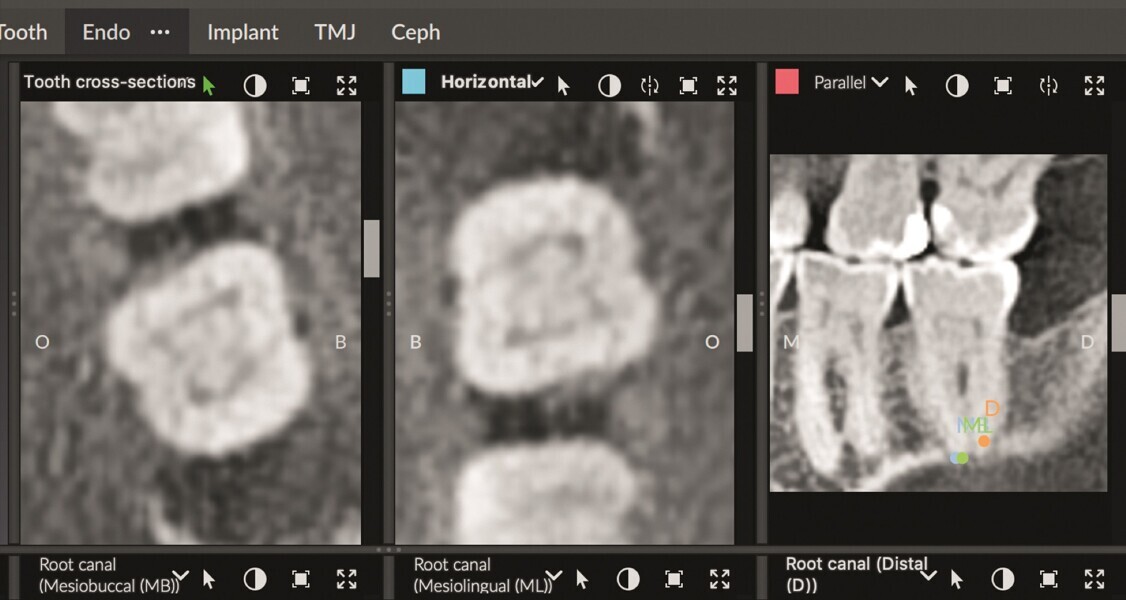Click the orange D canal marker
The image size is (1126, 600).
point(984,441)
